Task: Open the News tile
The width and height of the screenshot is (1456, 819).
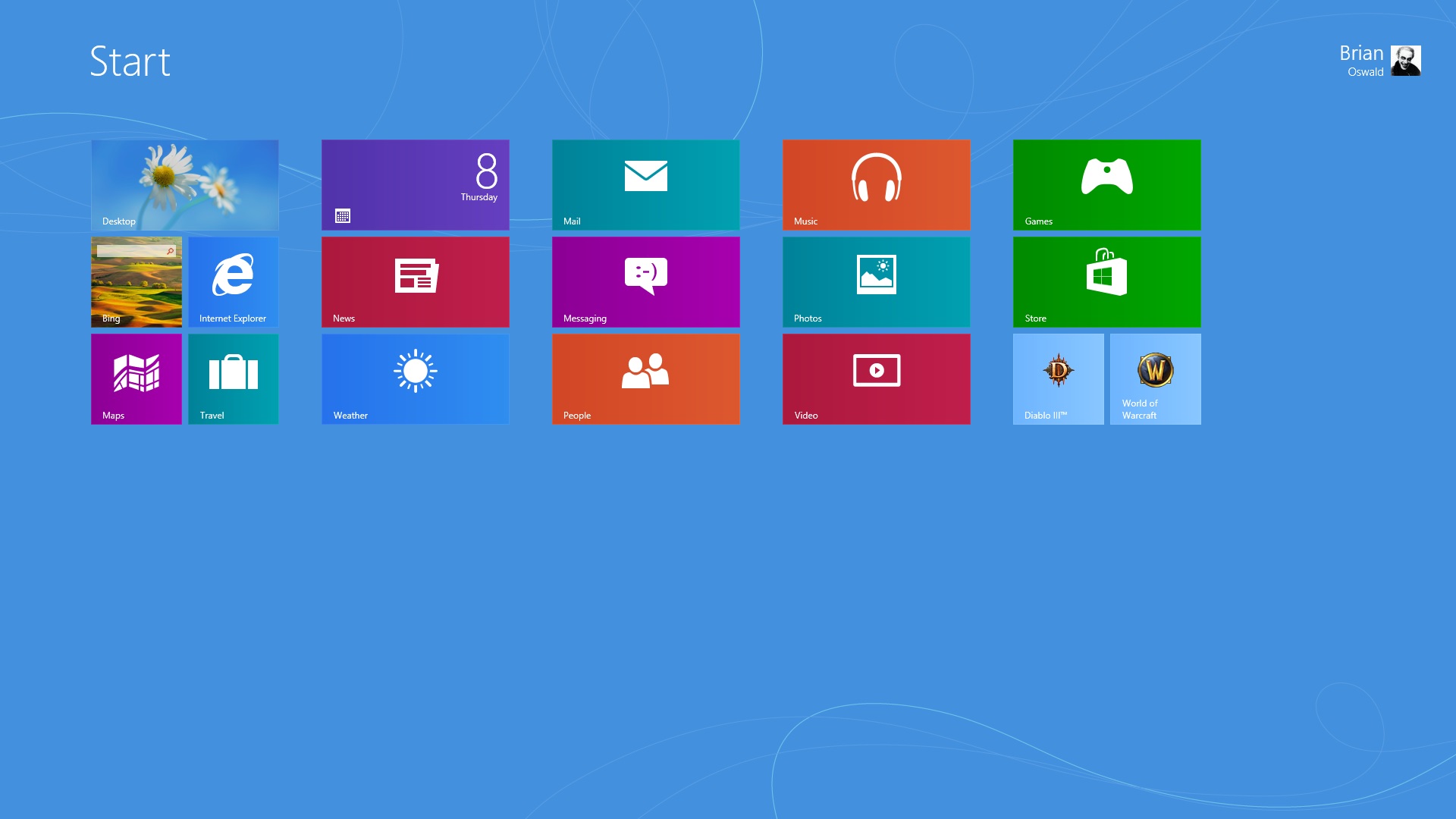Action: (415, 281)
